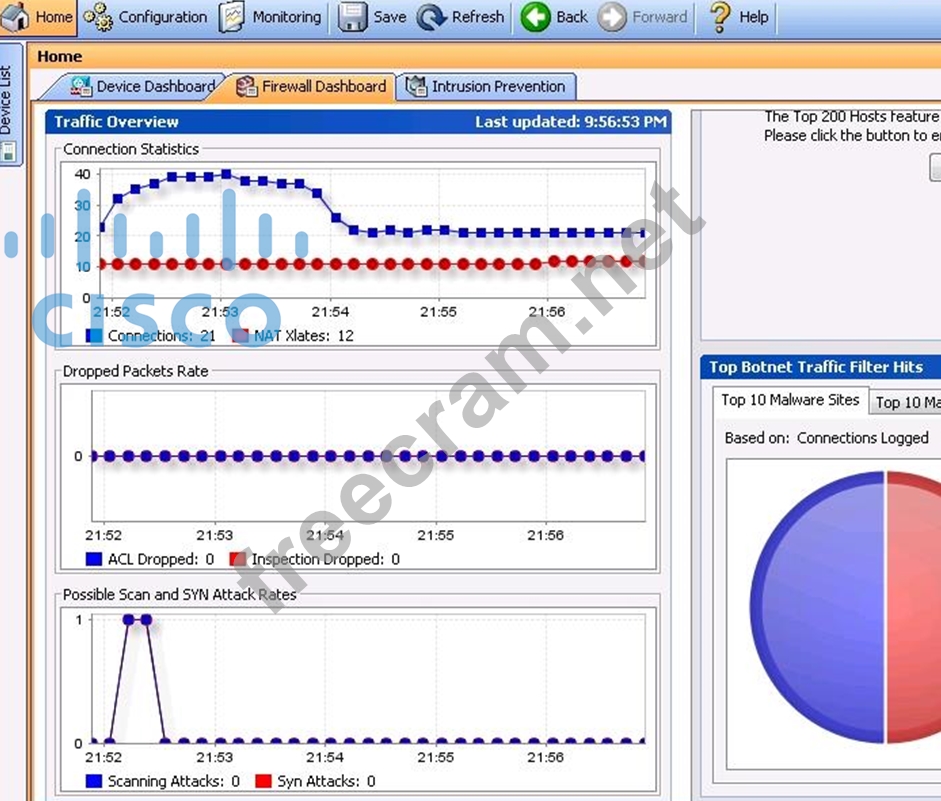Click the red NAT Xlates legend swatch
The height and width of the screenshot is (801, 941).
[x=240, y=336]
